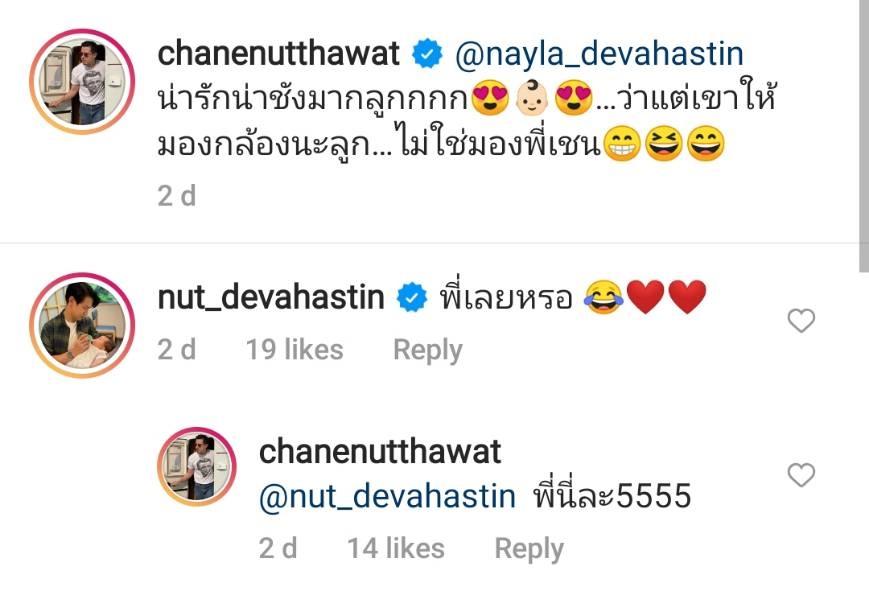Click the 2 d timestamp beside 19 likes
The image size is (869, 589).
(x=177, y=350)
